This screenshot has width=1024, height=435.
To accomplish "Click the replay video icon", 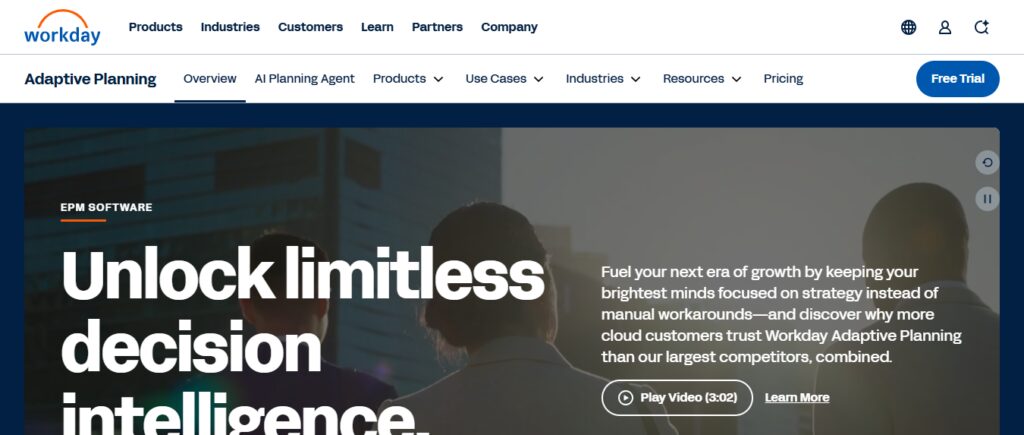I will pyautogui.click(x=987, y=163).
